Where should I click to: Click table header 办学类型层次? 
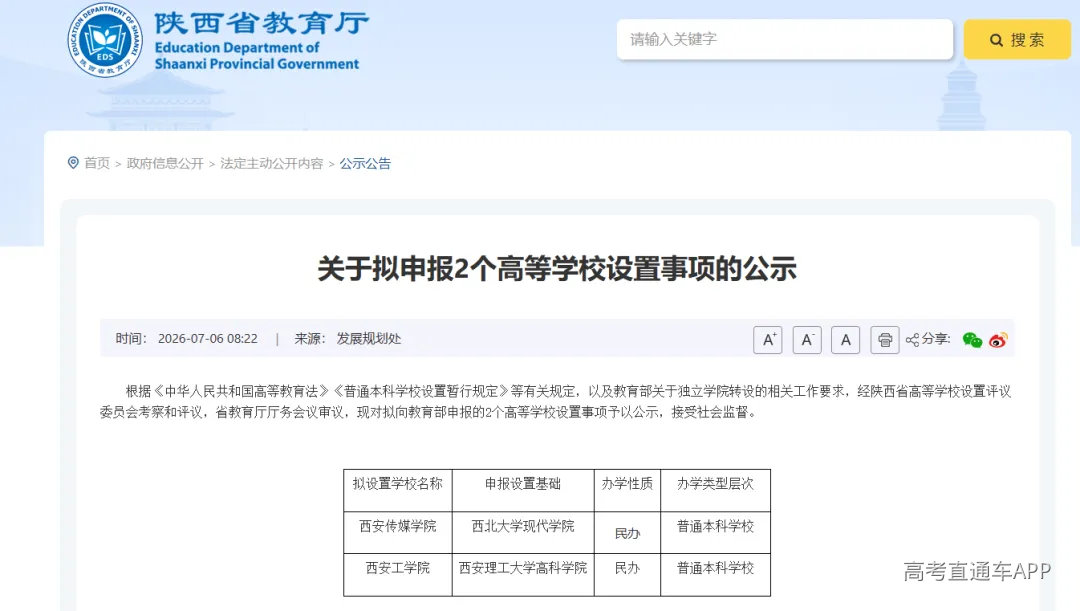pyautogui.click(x=715, y=484)
